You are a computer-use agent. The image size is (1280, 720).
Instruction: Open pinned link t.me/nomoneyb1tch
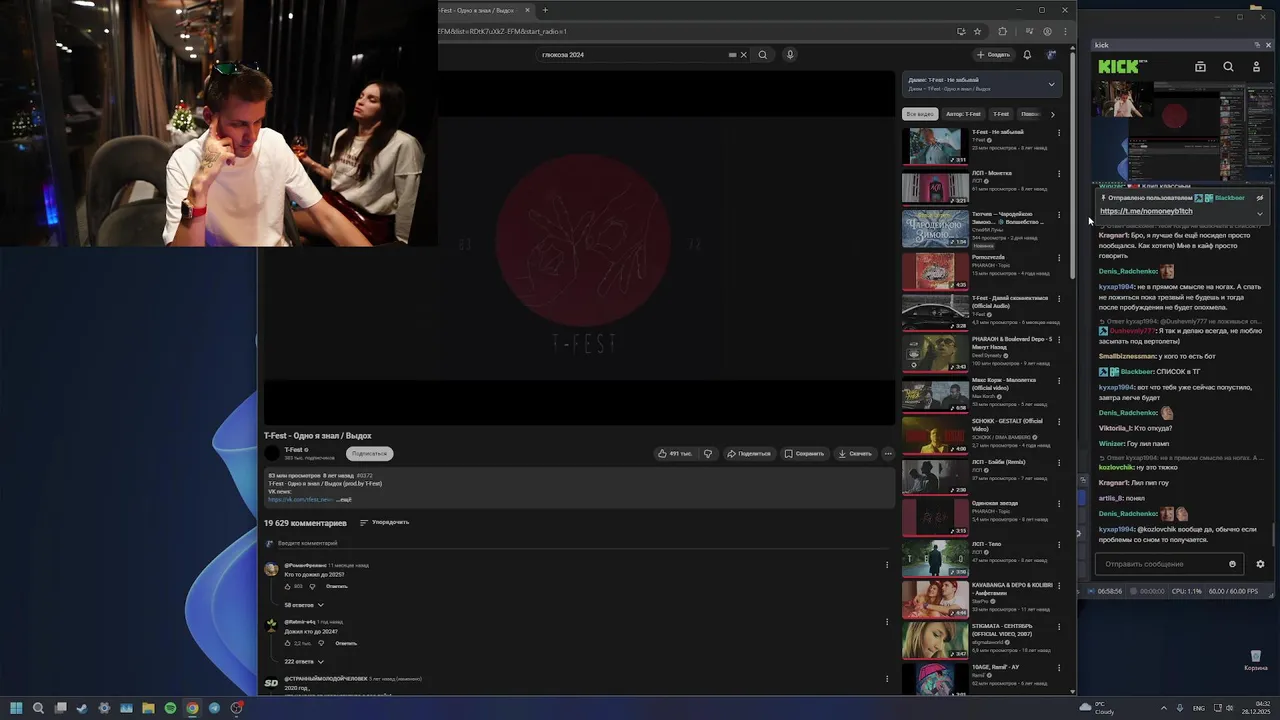tap(1146, 211)
